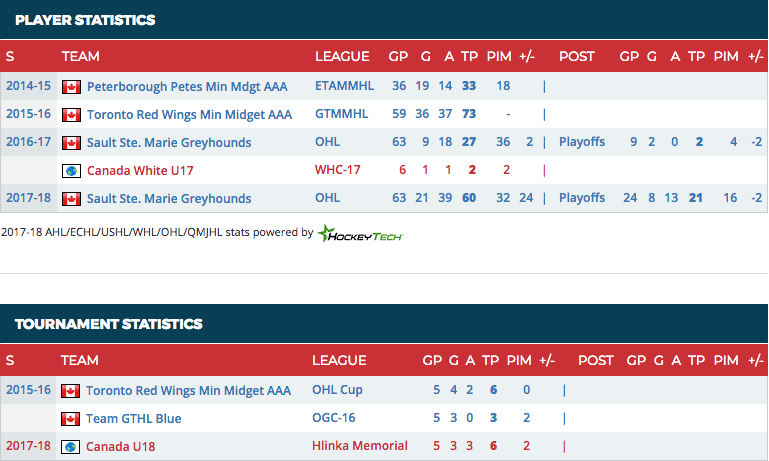Click the flag beside Toronto Red Wings in Tournament Statistics
The width and height of the screenshot is (769, 461).
71,391
